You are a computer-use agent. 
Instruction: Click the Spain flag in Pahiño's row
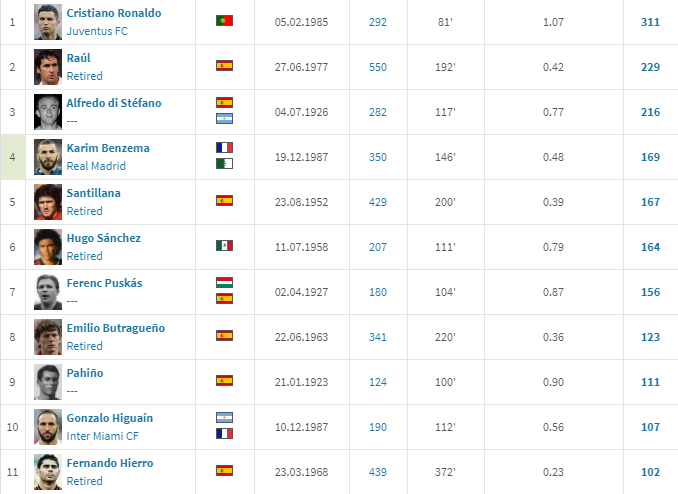pyautogui.click(x=224, y=380)
